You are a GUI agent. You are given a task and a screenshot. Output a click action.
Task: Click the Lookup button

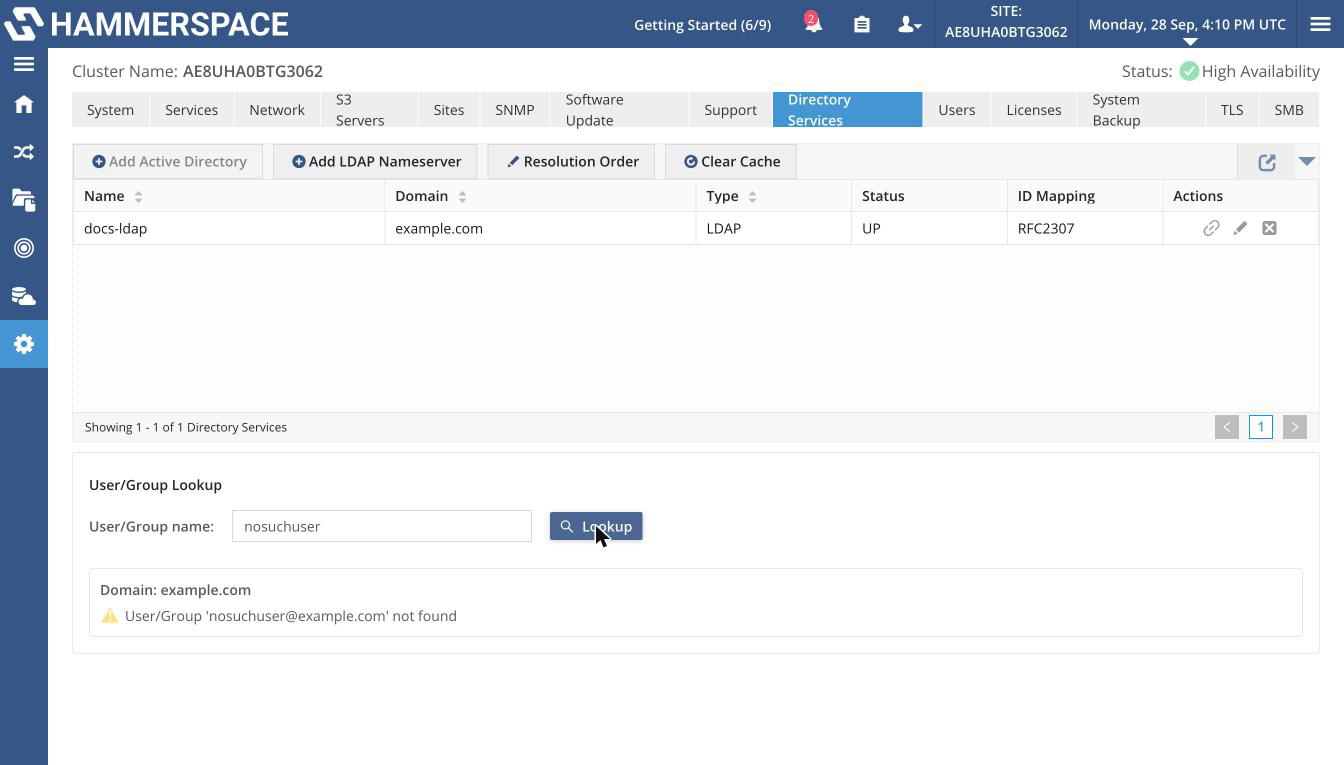pyautogui.click(x=596, y=526)
